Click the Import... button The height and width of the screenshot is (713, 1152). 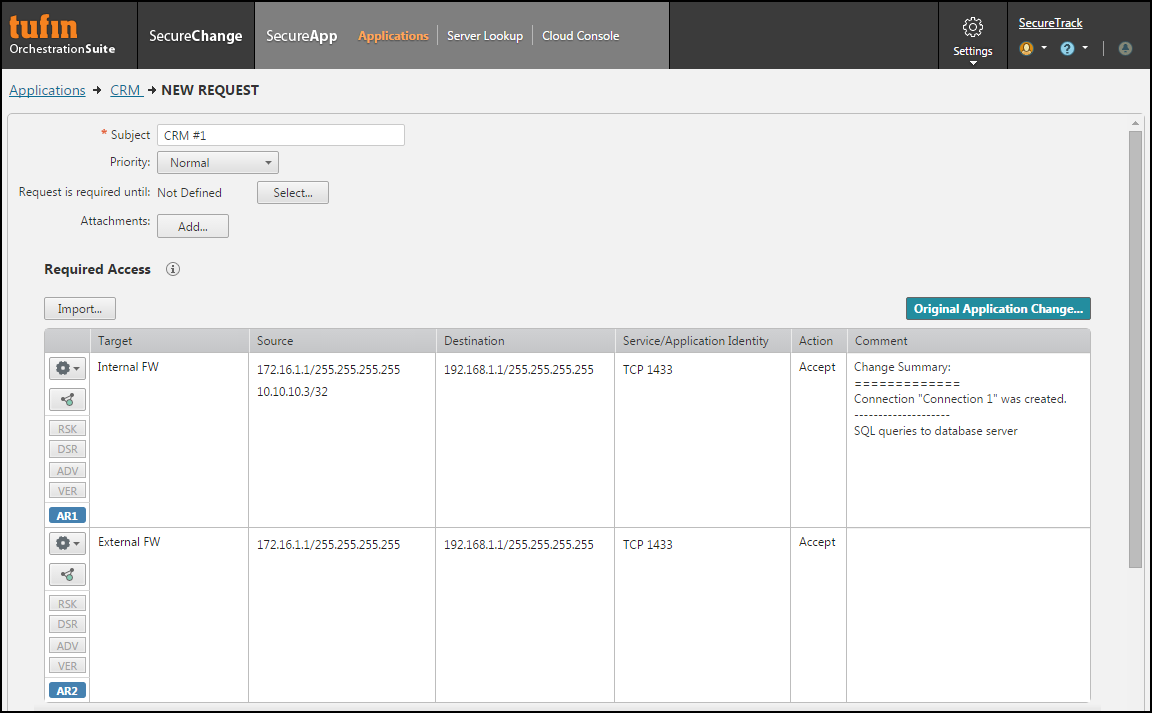[x=79, y=309]
